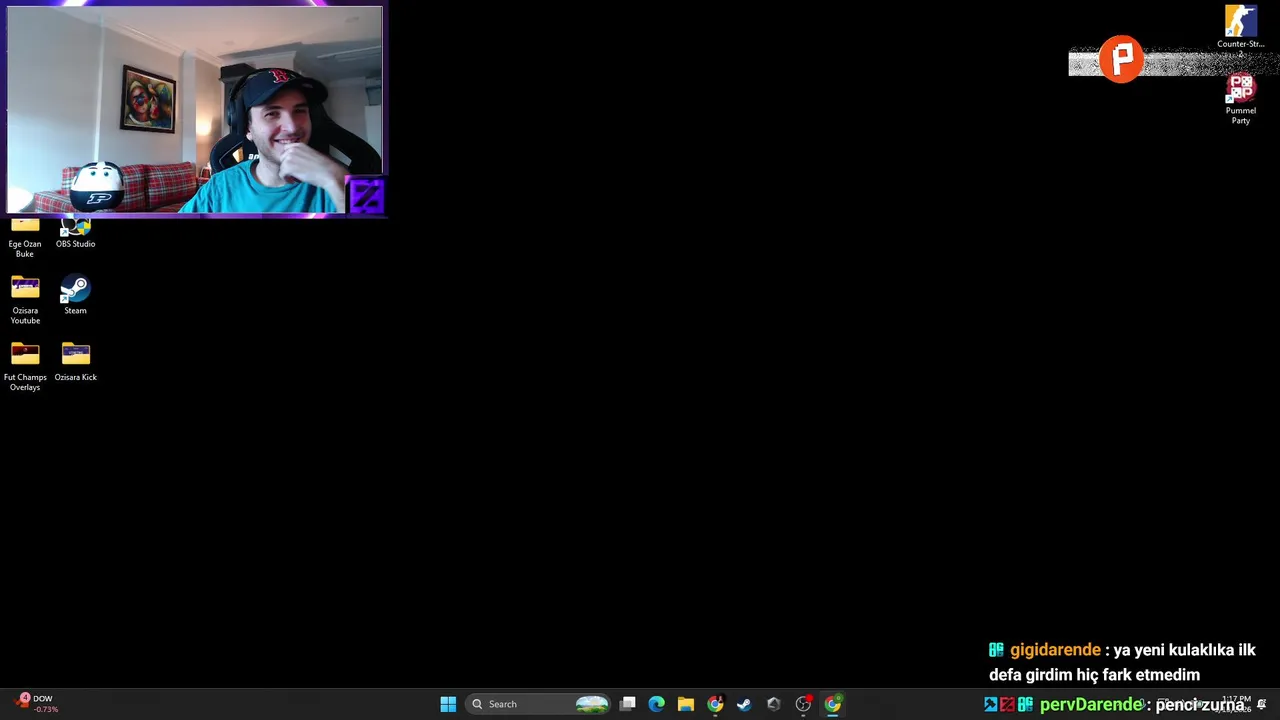Open the DOW stock widget
The width and height of the screenshot is (1280, 720).
35,704
